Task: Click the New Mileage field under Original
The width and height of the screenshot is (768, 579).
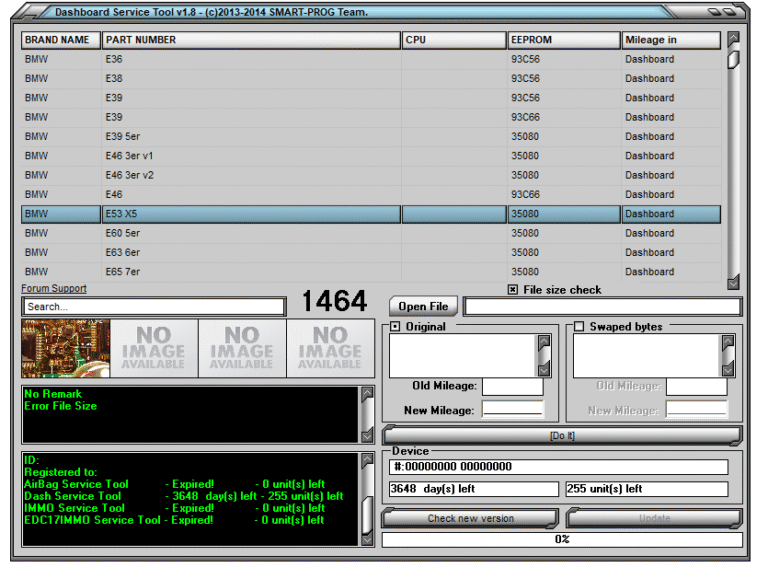Action: coord(512,410)
